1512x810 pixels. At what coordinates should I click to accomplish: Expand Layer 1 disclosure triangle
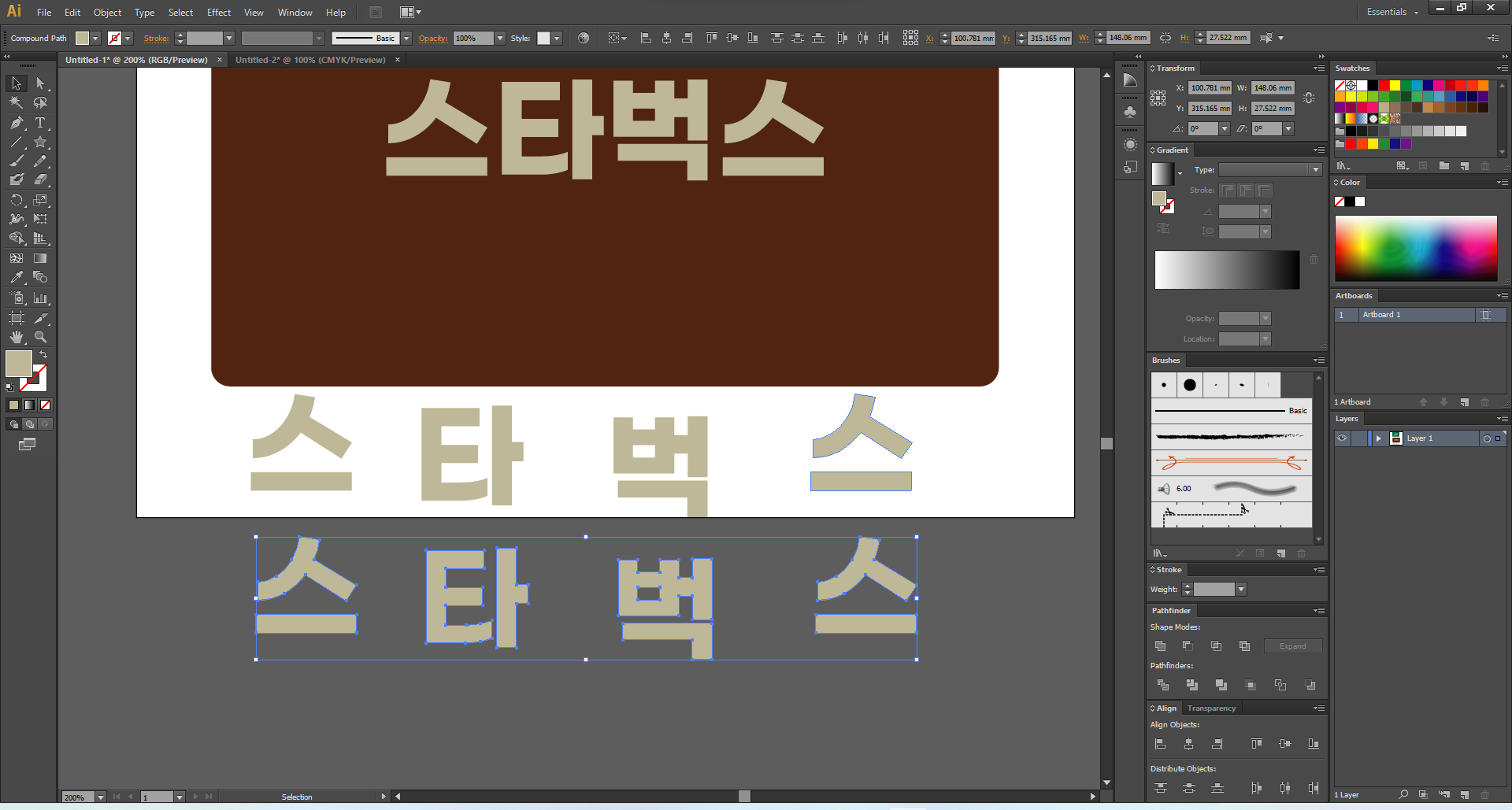click(x=1378, y=438)
